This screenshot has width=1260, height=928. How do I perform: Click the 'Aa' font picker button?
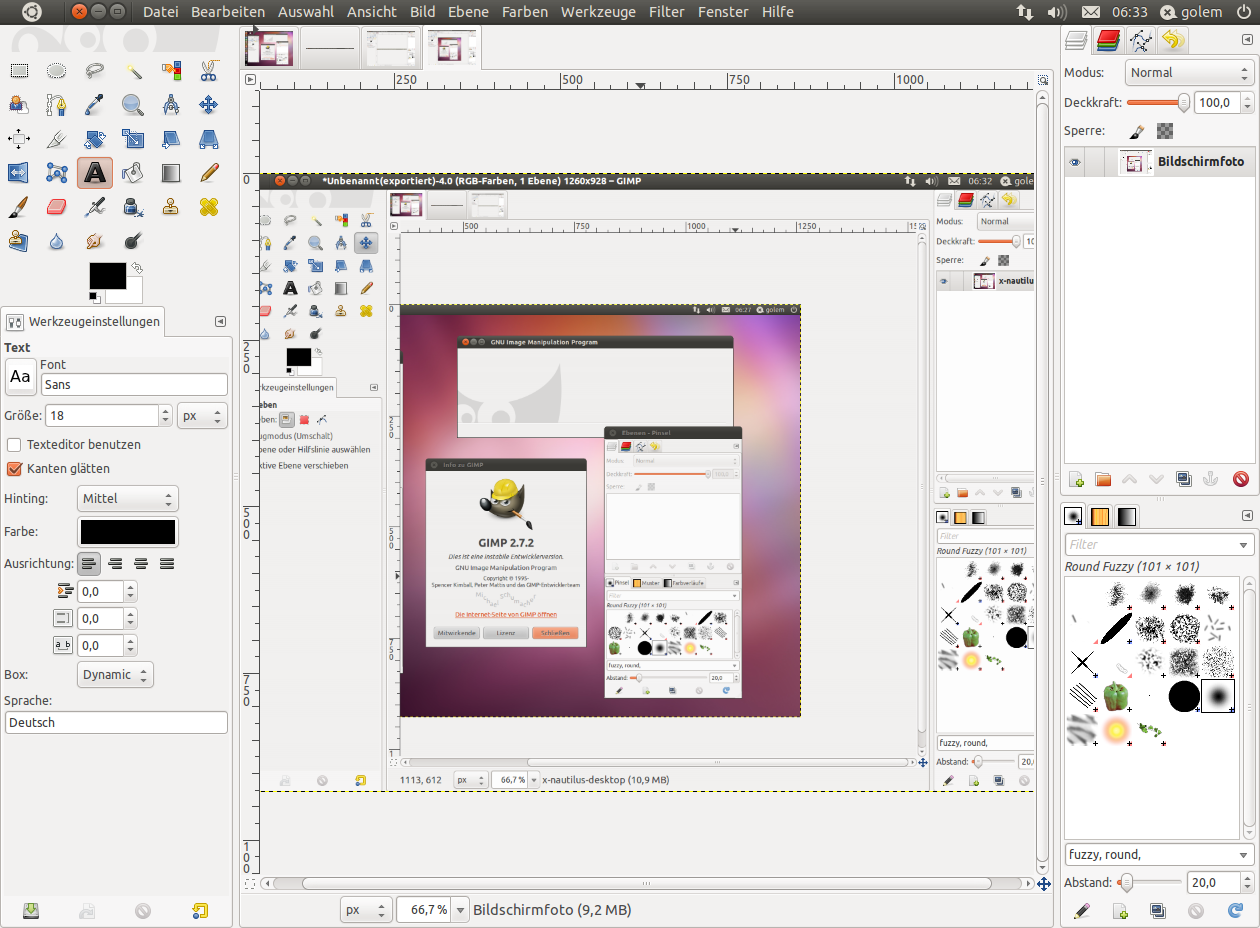coord(20,377)
